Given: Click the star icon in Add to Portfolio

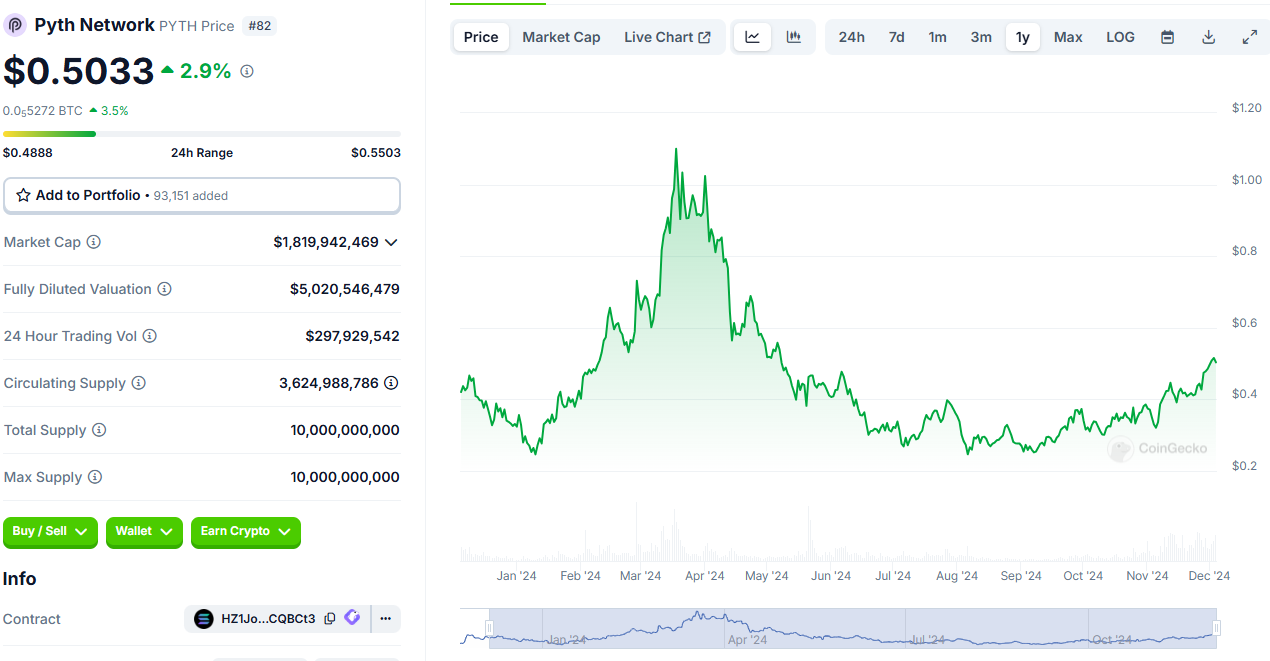Looking at the screenshot, I should click(x=23, y=195).
